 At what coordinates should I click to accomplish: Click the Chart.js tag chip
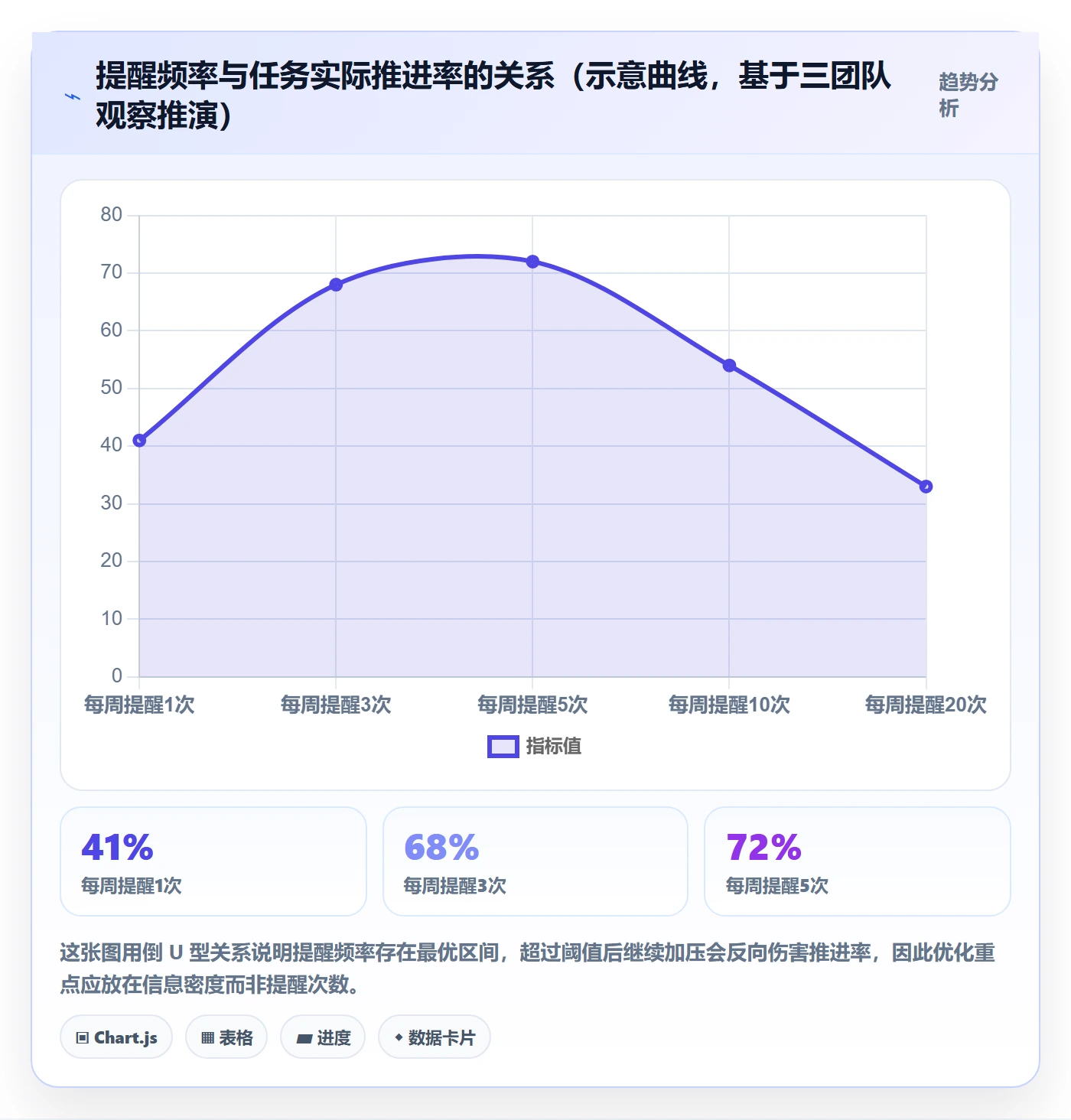point(116,1037)
